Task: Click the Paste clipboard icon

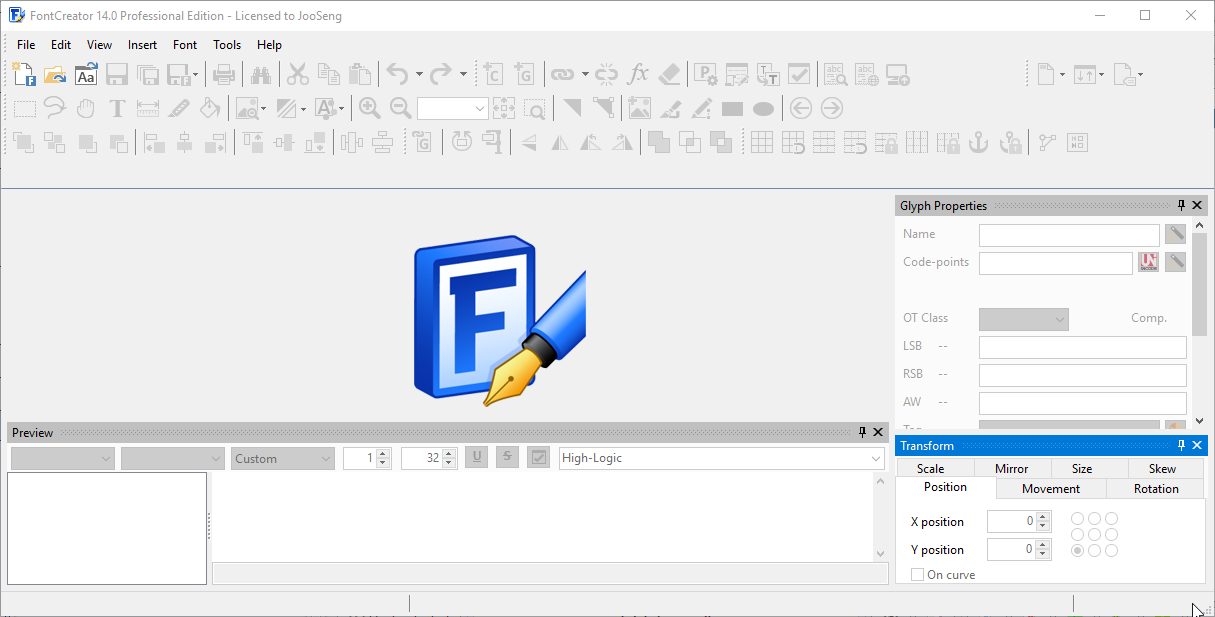Action: click(360, 74)
